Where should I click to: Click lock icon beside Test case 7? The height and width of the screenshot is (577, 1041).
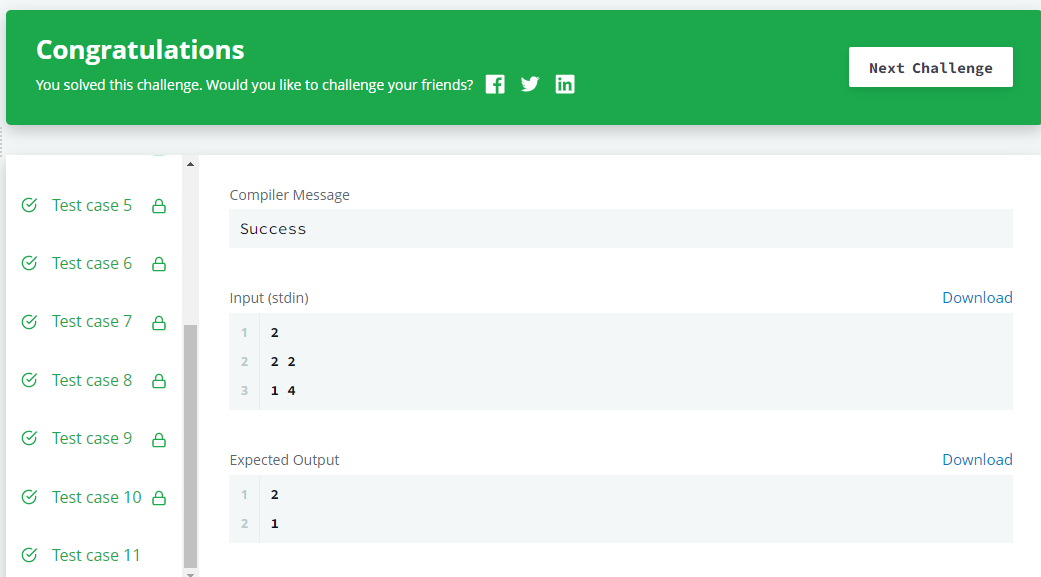[159, 323]
